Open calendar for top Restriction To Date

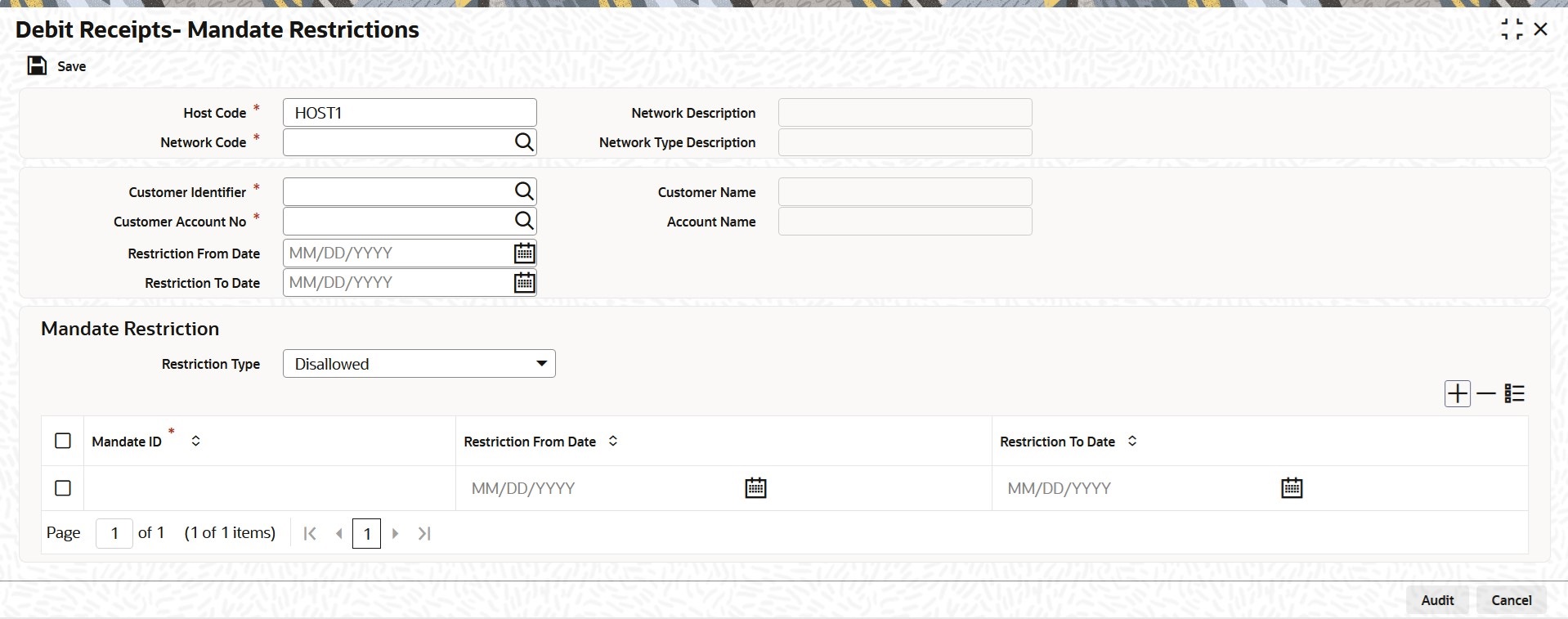click(x=524, y=283)
